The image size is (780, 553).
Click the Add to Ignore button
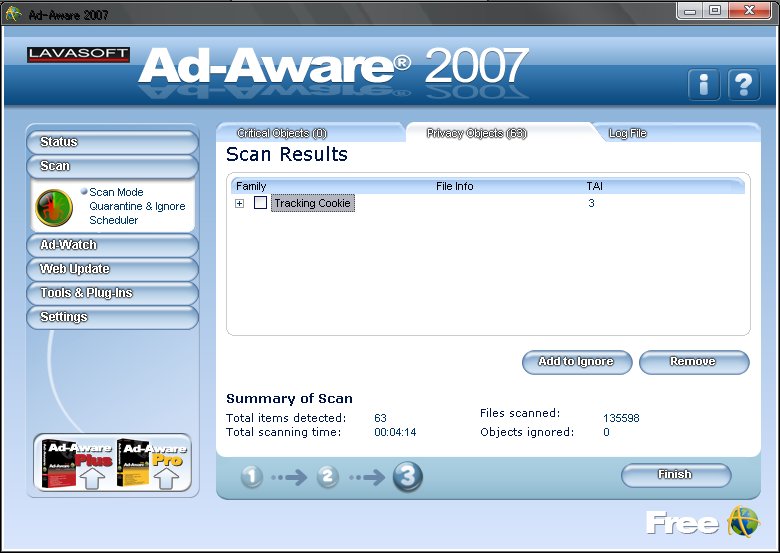577,362
